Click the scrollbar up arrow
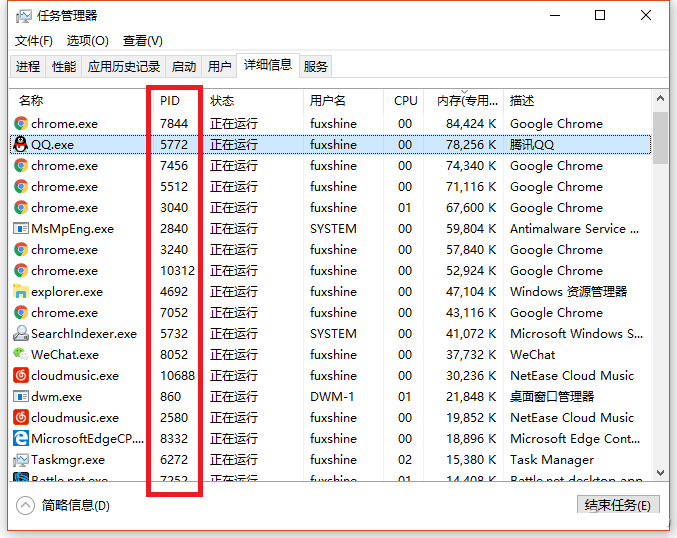This screenshot has height=538, width=677. 660,98
